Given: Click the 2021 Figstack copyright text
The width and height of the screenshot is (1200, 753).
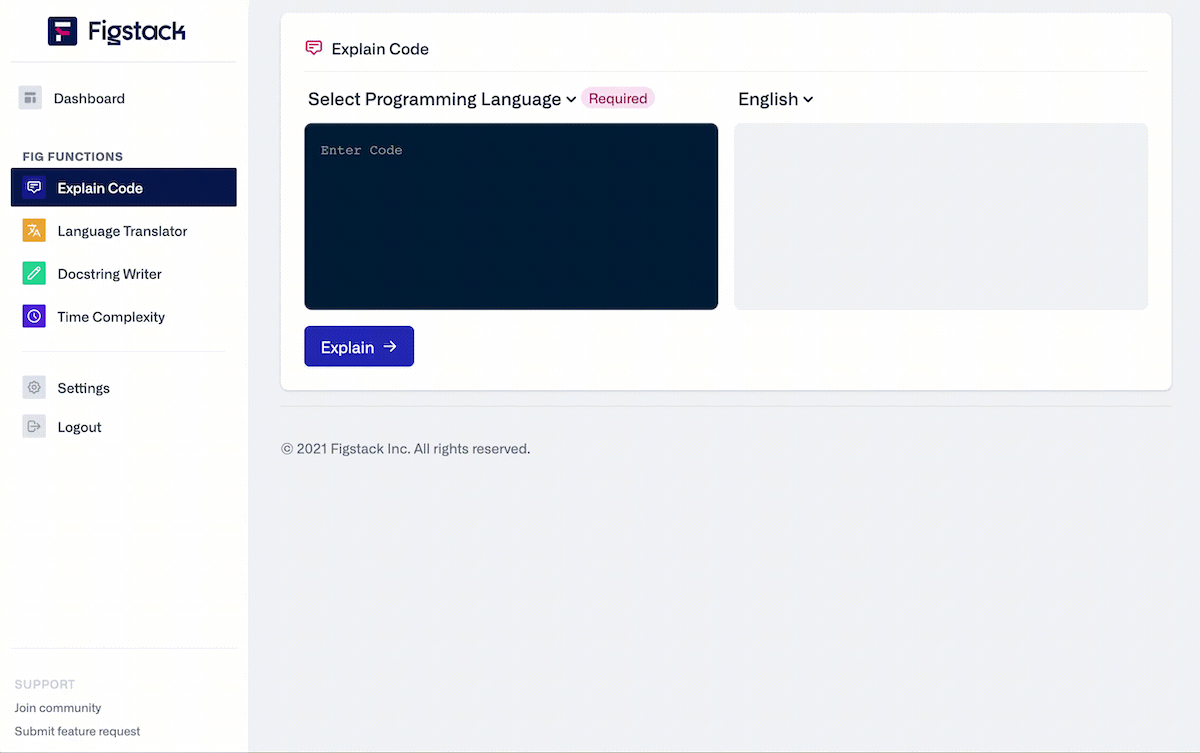Looking at the screenshot, I should (406, 449).
